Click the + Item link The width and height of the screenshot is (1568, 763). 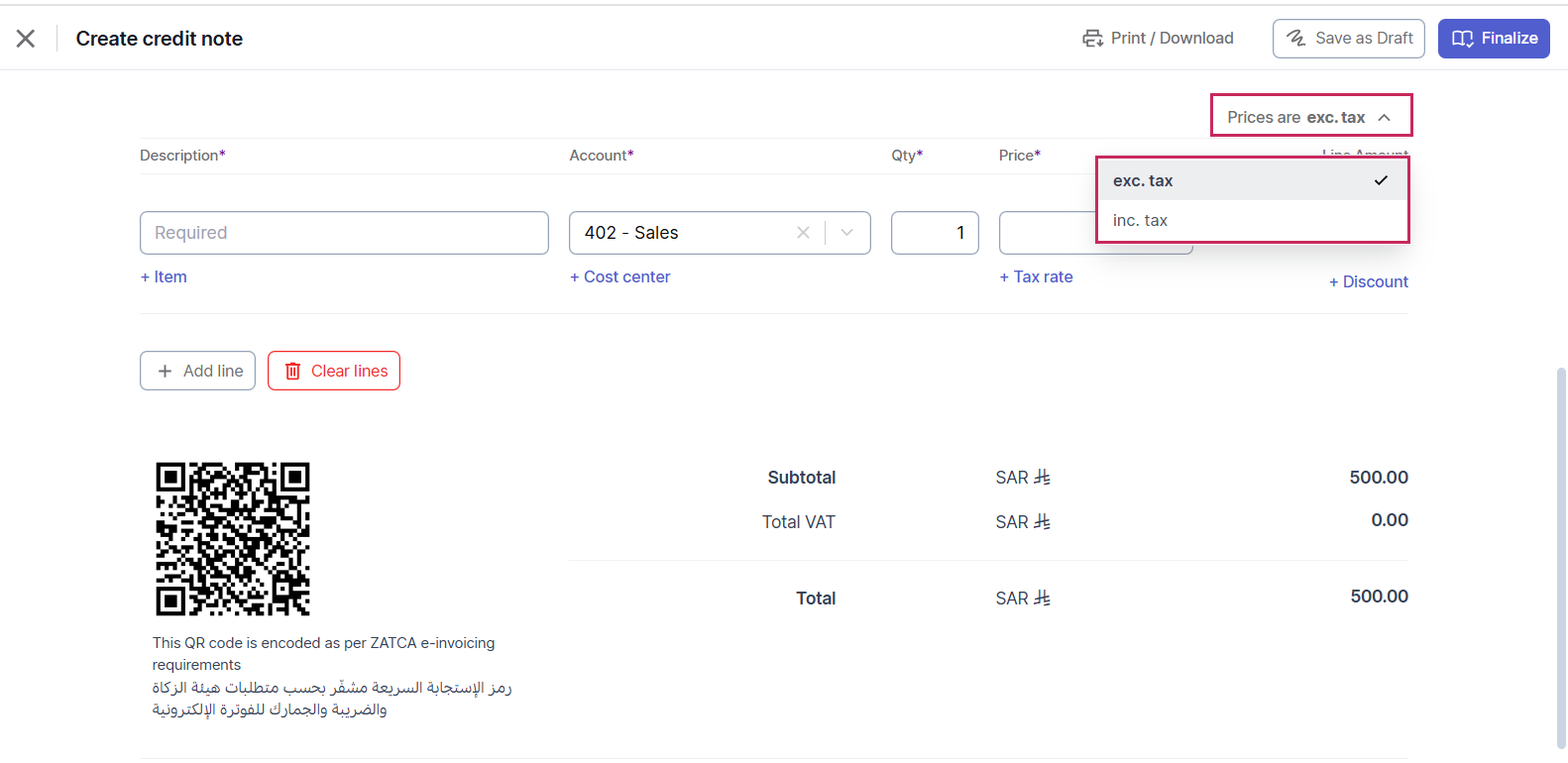click(x=164, y=277)
